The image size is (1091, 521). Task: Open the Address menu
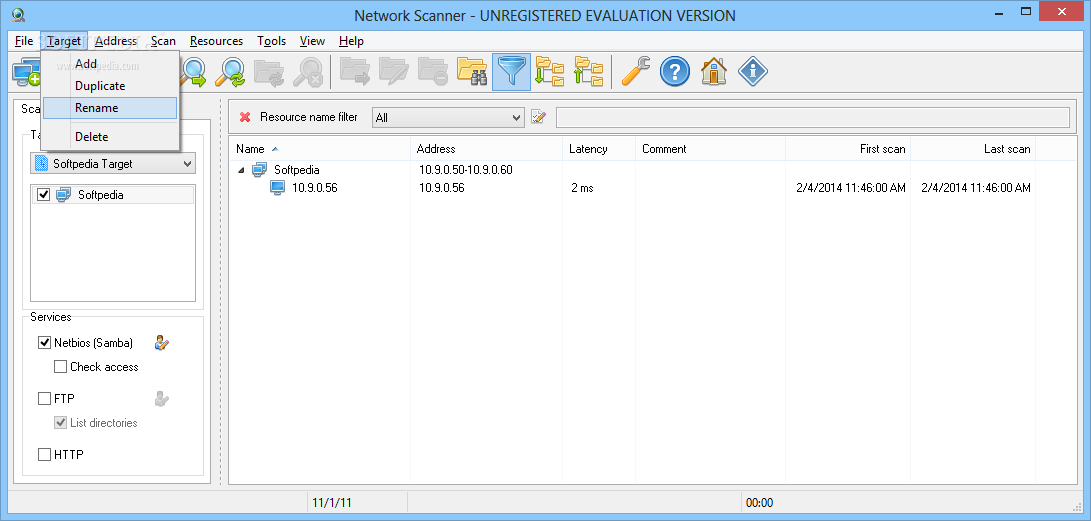(116, 41)
